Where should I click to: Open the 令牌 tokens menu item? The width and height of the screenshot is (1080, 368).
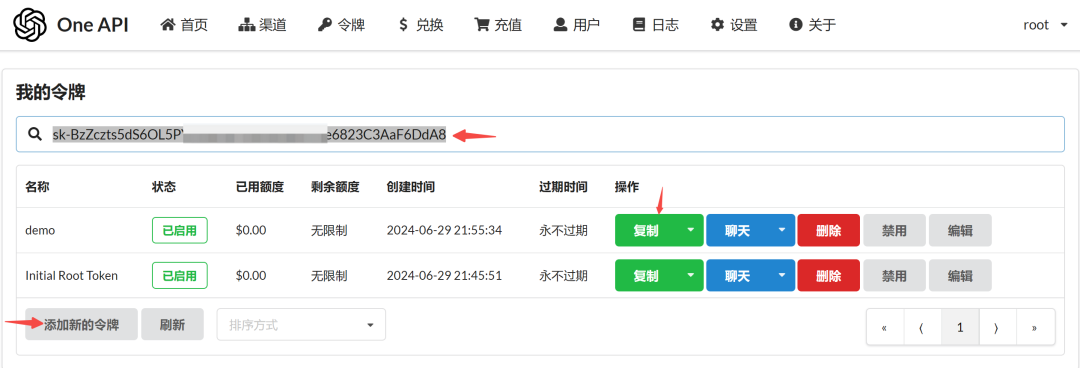341,25
